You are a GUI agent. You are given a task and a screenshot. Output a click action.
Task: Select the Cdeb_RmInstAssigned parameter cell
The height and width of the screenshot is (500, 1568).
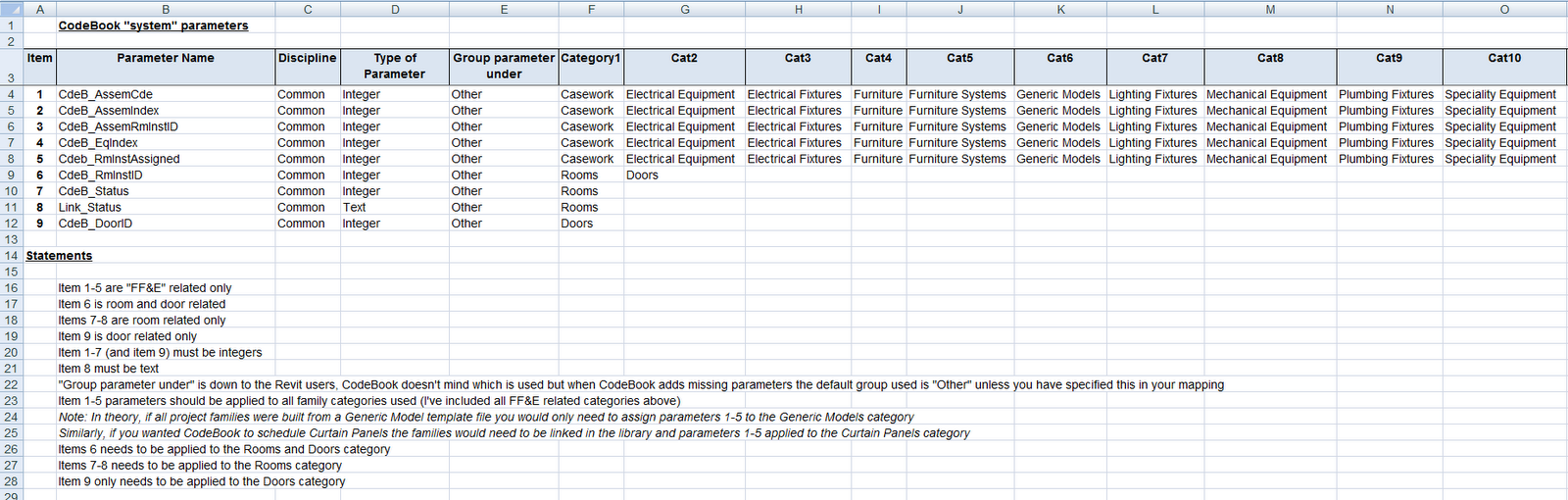tap(166, 159)
